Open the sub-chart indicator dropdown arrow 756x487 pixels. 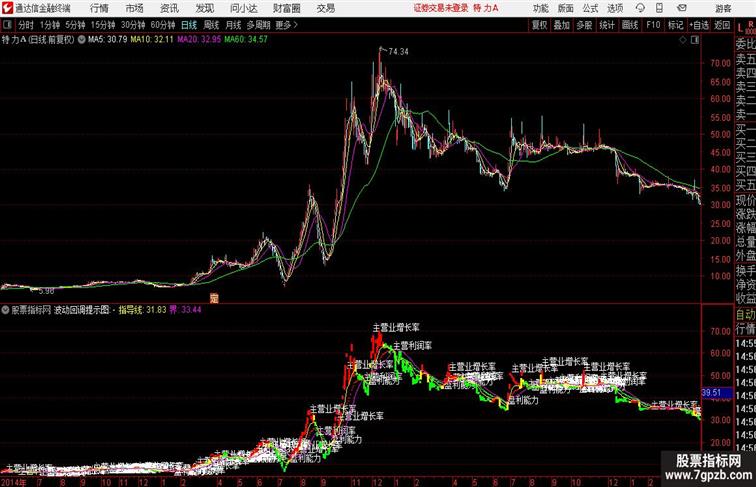(x=5, y=310)
